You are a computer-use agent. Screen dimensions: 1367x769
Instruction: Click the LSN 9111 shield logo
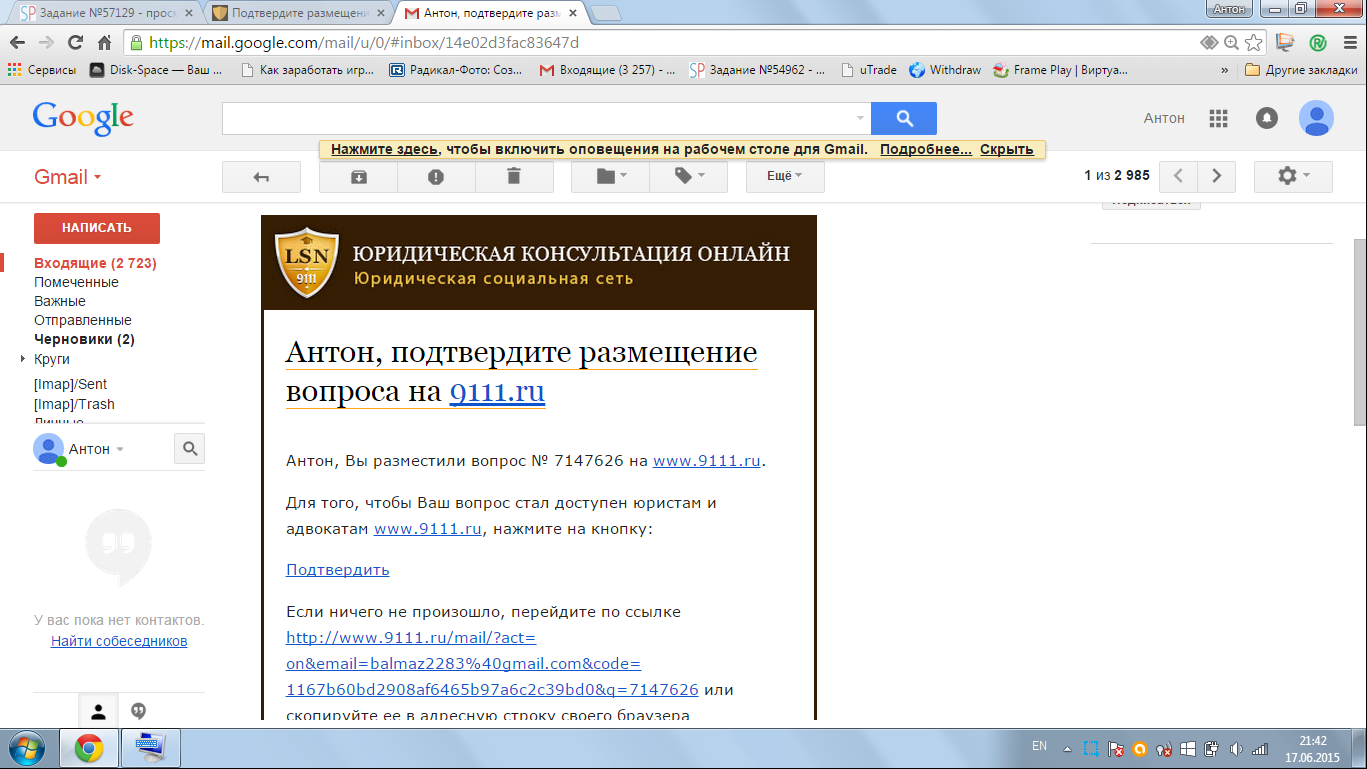[x=307, y=263]
